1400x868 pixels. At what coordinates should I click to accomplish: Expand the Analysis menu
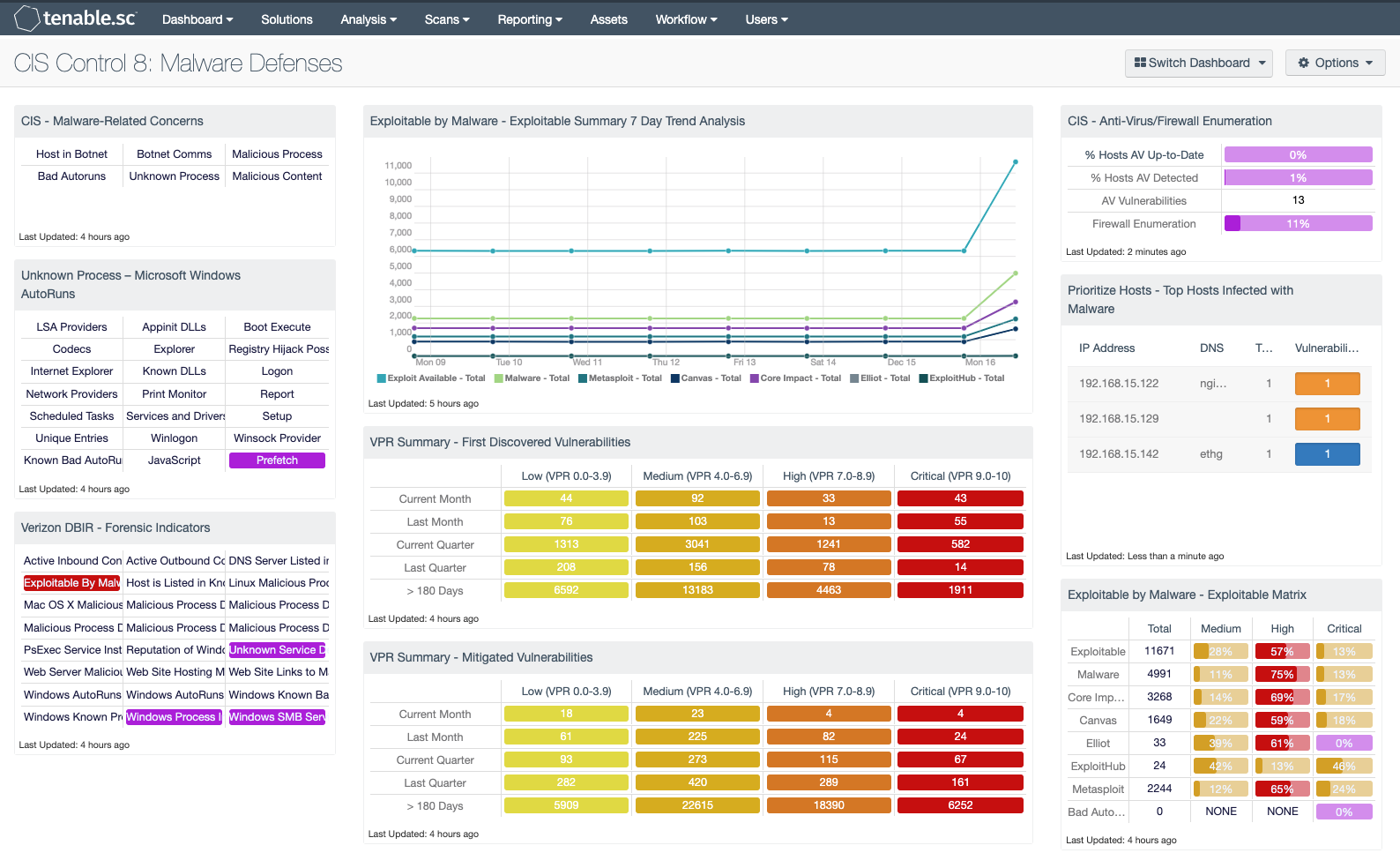click(369, 19)
